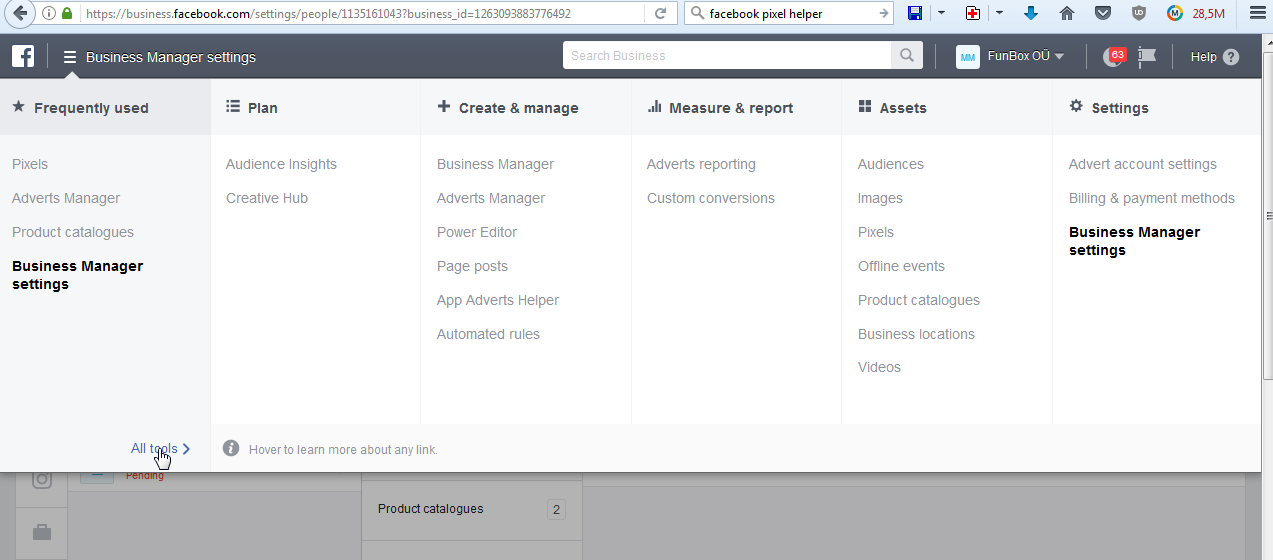Open Audience Insights under Plan

click(281, 164)
